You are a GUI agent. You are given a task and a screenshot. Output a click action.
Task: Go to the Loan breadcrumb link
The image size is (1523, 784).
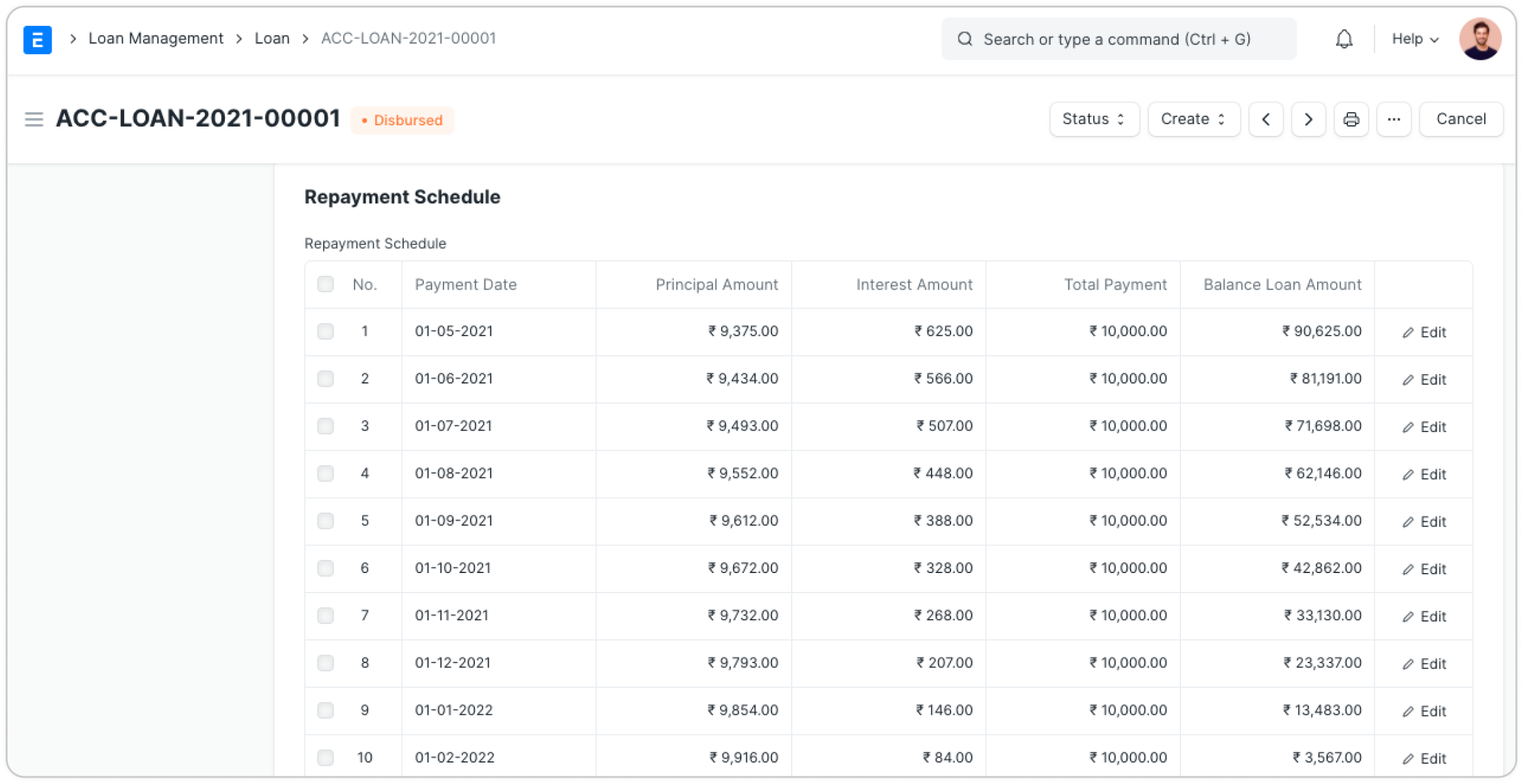pyautogui.click(x=271, y=38)
